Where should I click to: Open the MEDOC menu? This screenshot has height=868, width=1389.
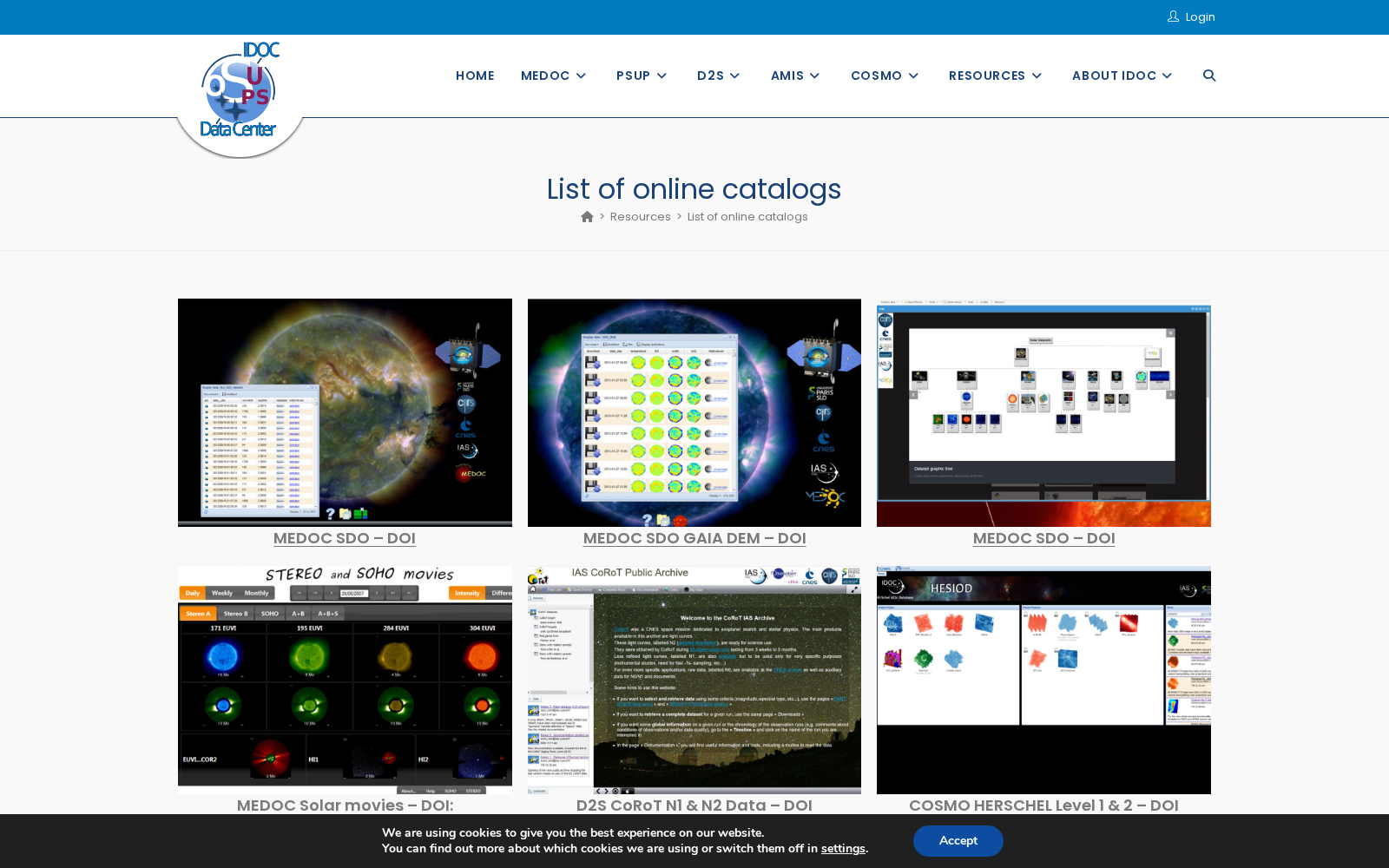click(x=545, y=76)
